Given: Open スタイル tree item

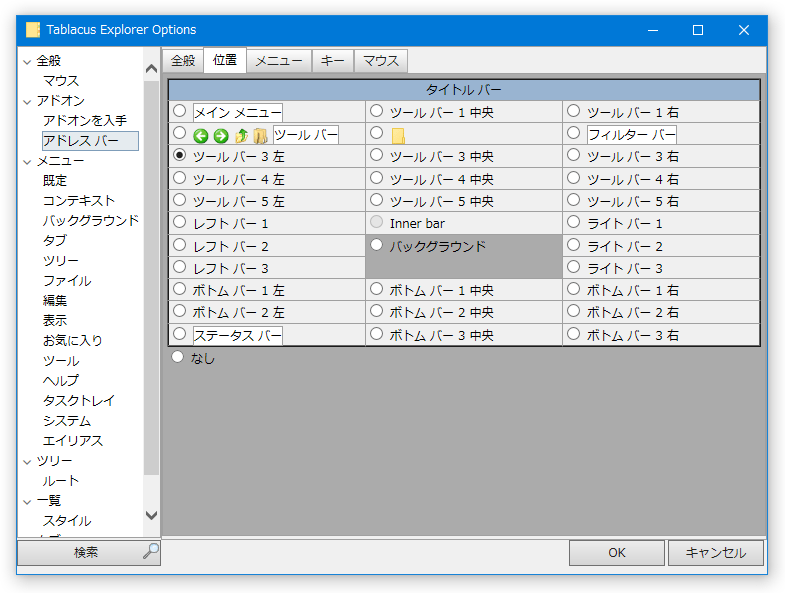Looking at the screenshot, I should coord(67,521).
